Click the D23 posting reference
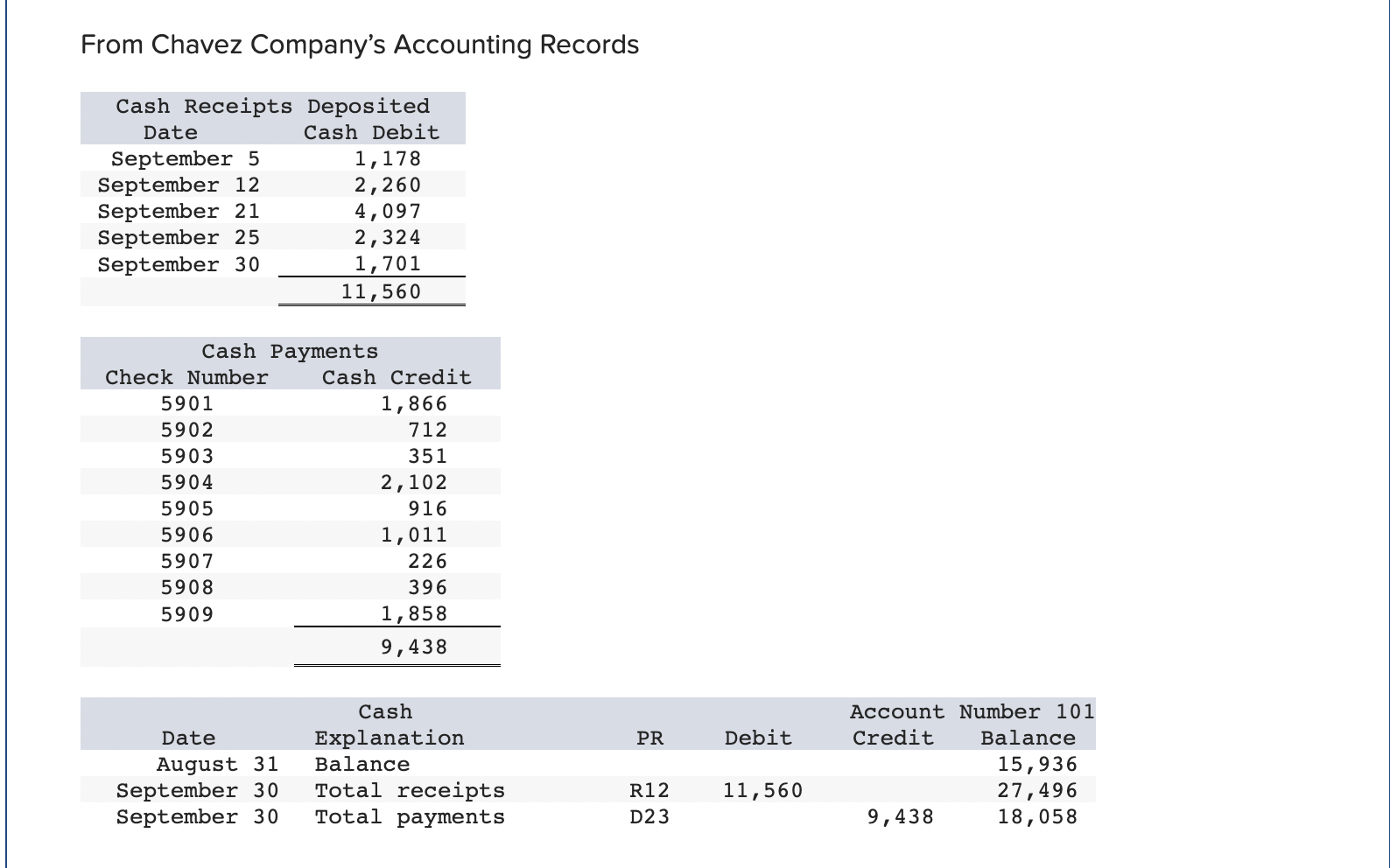1390x868 pixels. click(649, 816)
